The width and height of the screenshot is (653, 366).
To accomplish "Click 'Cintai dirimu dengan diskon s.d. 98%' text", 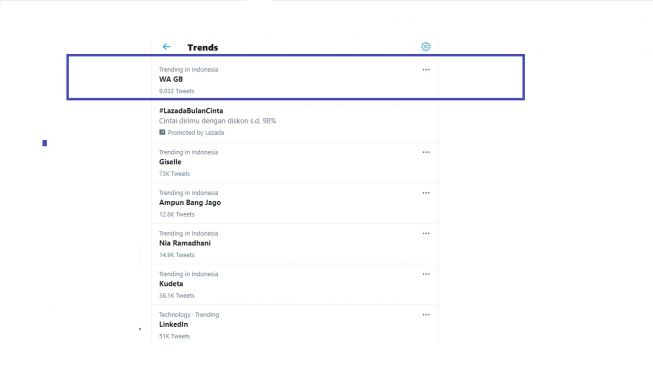I will (217, 121).
